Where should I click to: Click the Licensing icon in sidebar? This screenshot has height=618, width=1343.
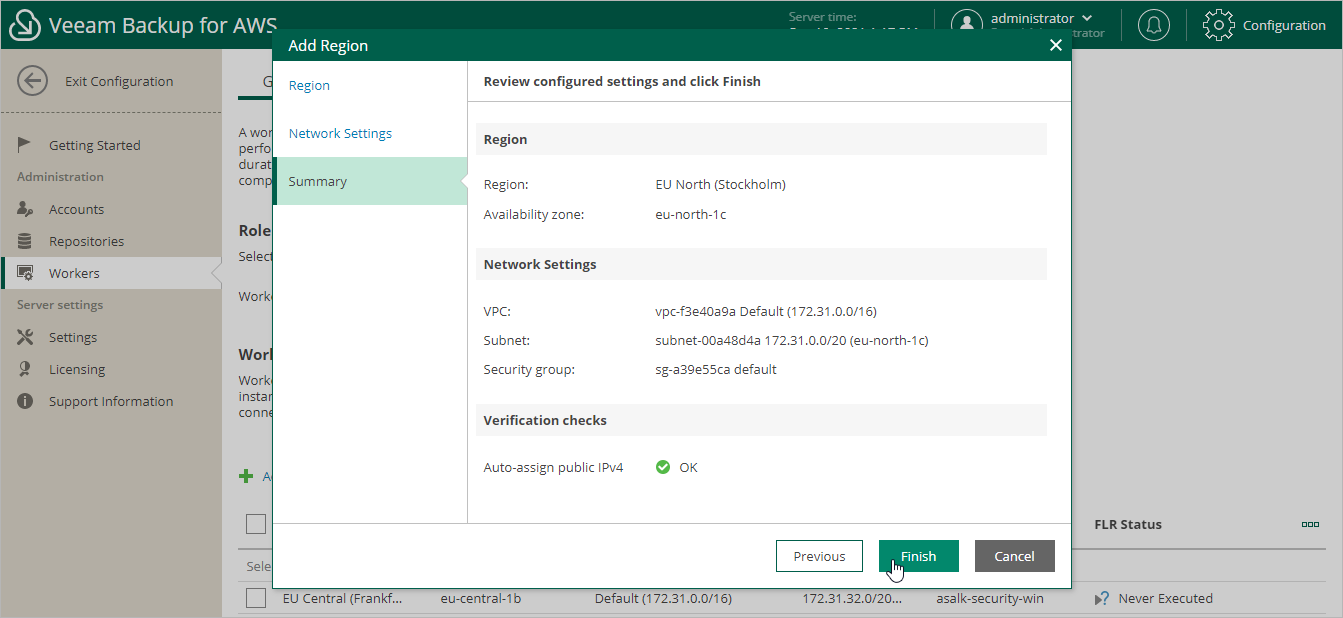tap(26, 369)
